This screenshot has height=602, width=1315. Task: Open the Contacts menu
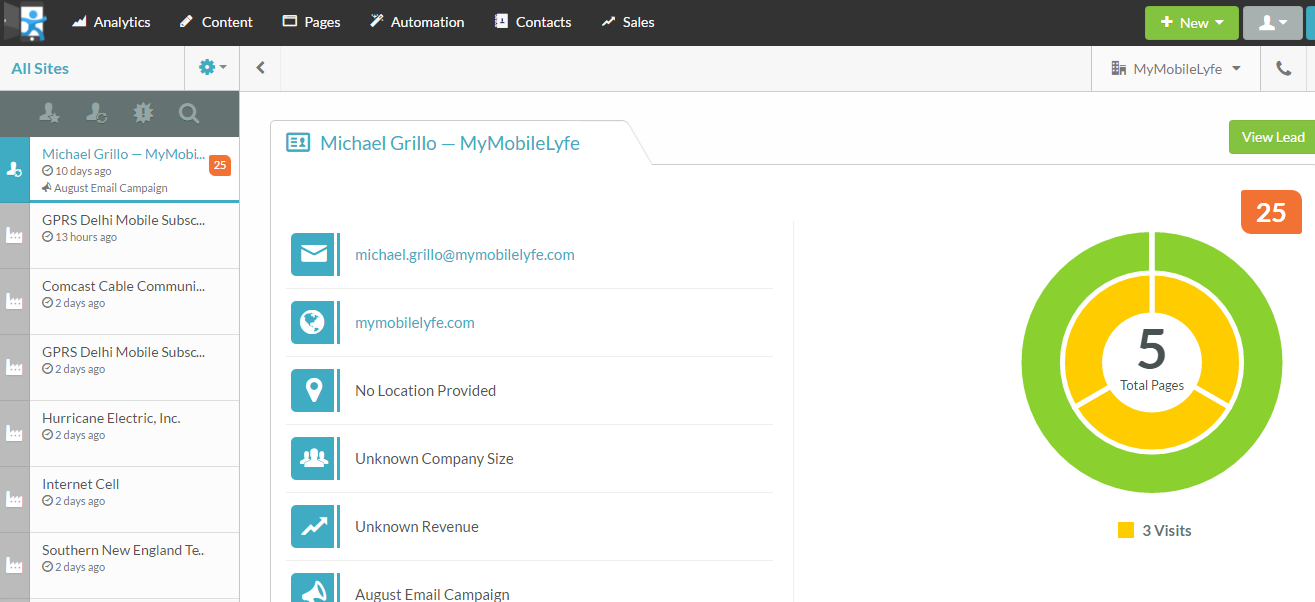[x=533, y=22]
